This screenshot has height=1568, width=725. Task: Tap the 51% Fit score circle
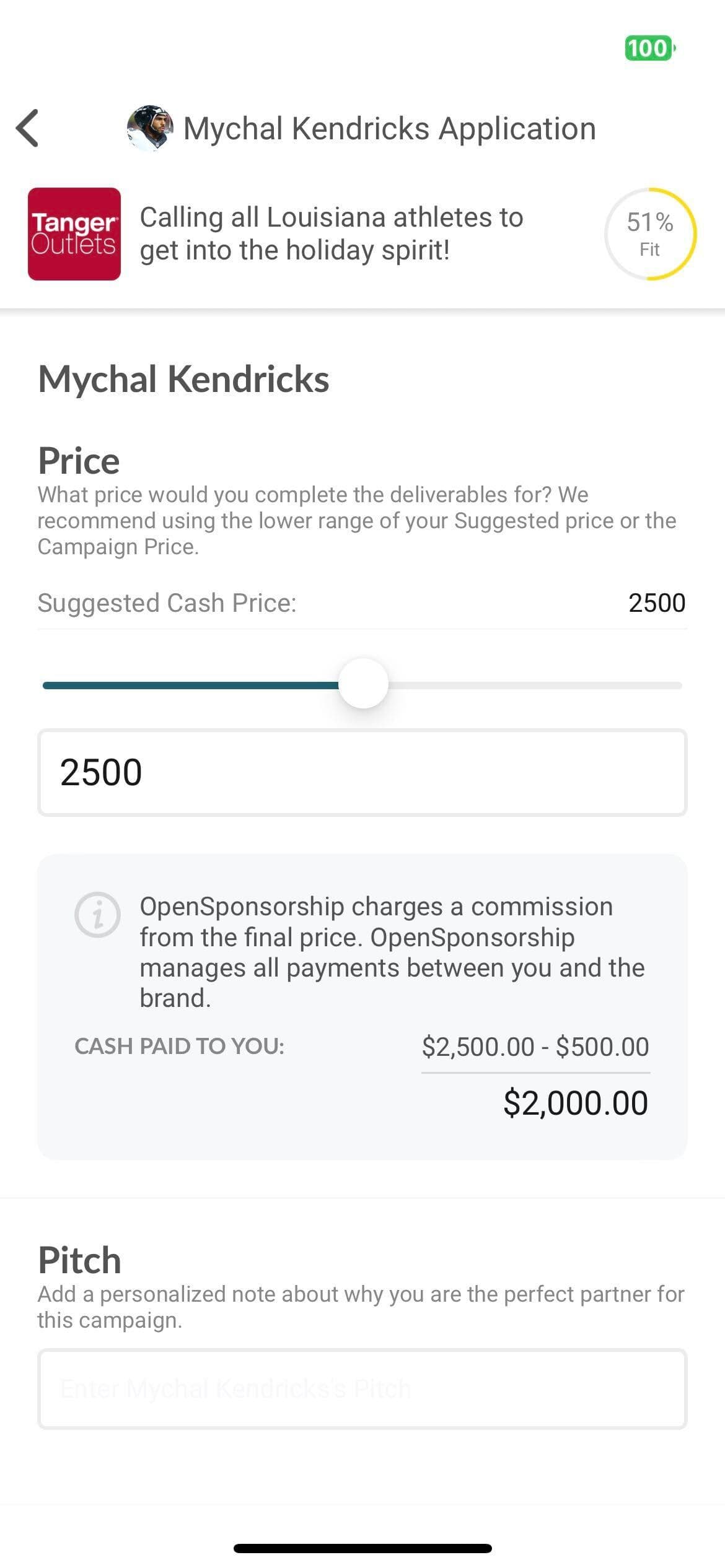click(650, 234)
